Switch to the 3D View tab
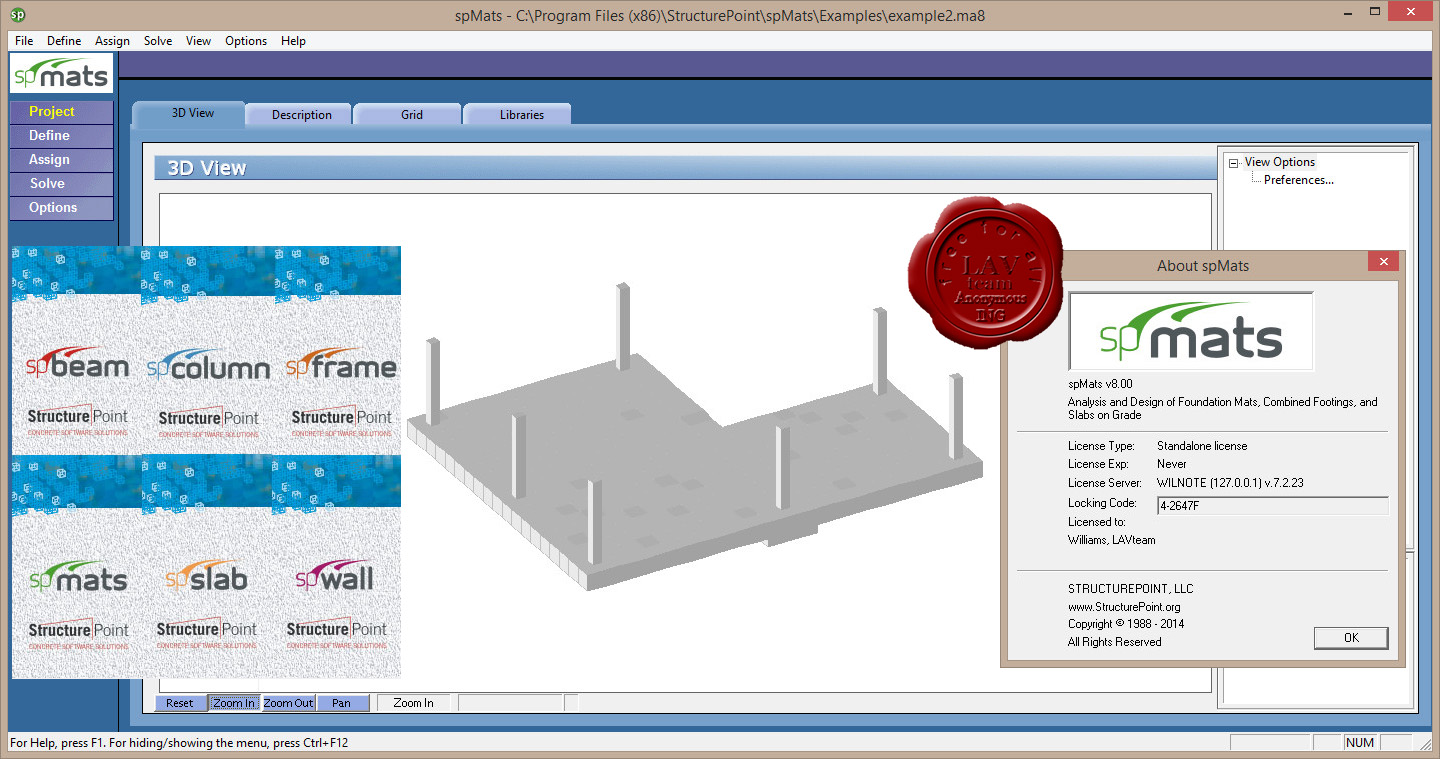 pos(189,114)
